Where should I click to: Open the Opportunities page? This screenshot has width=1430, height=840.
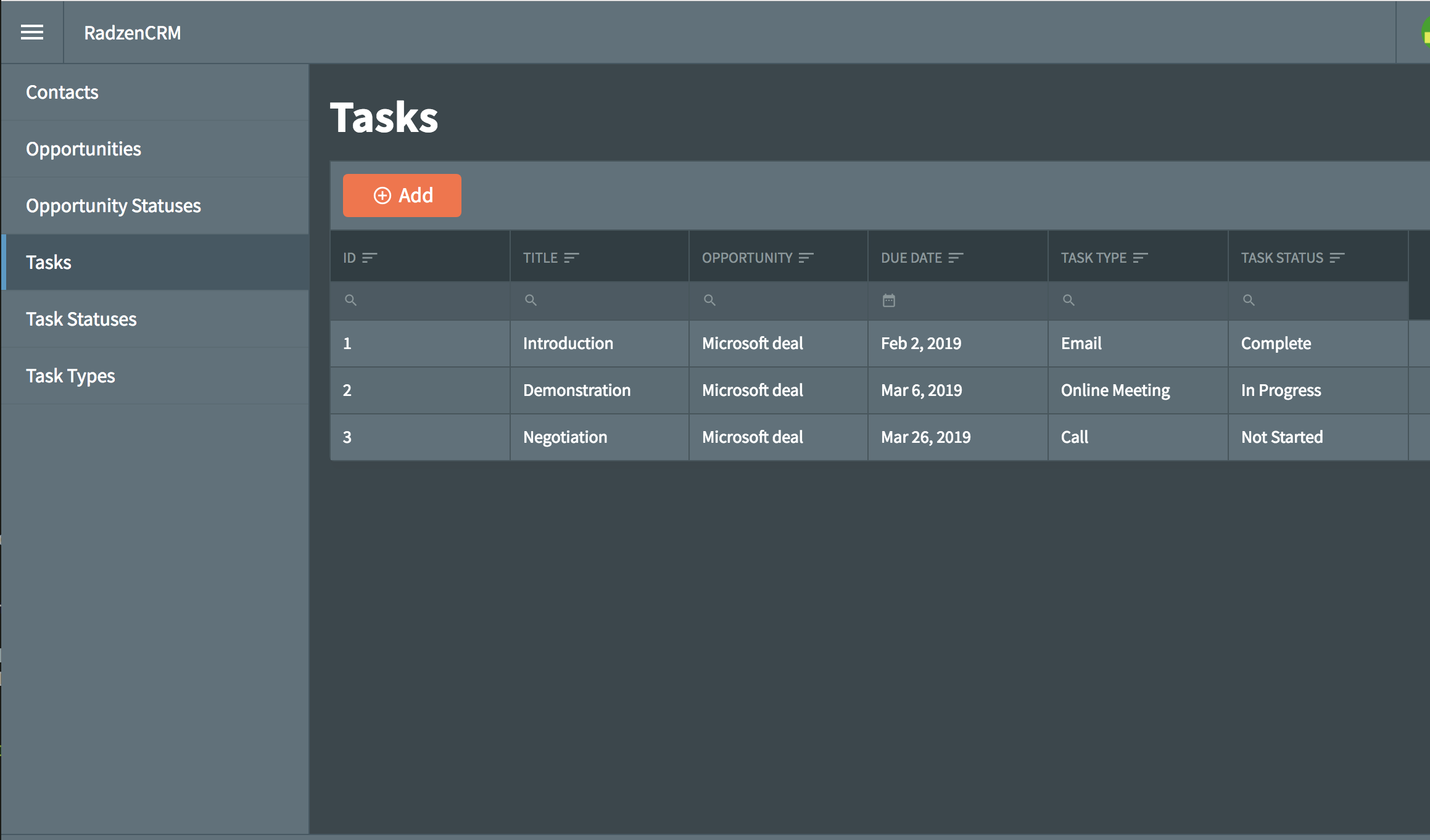(83, 148)
